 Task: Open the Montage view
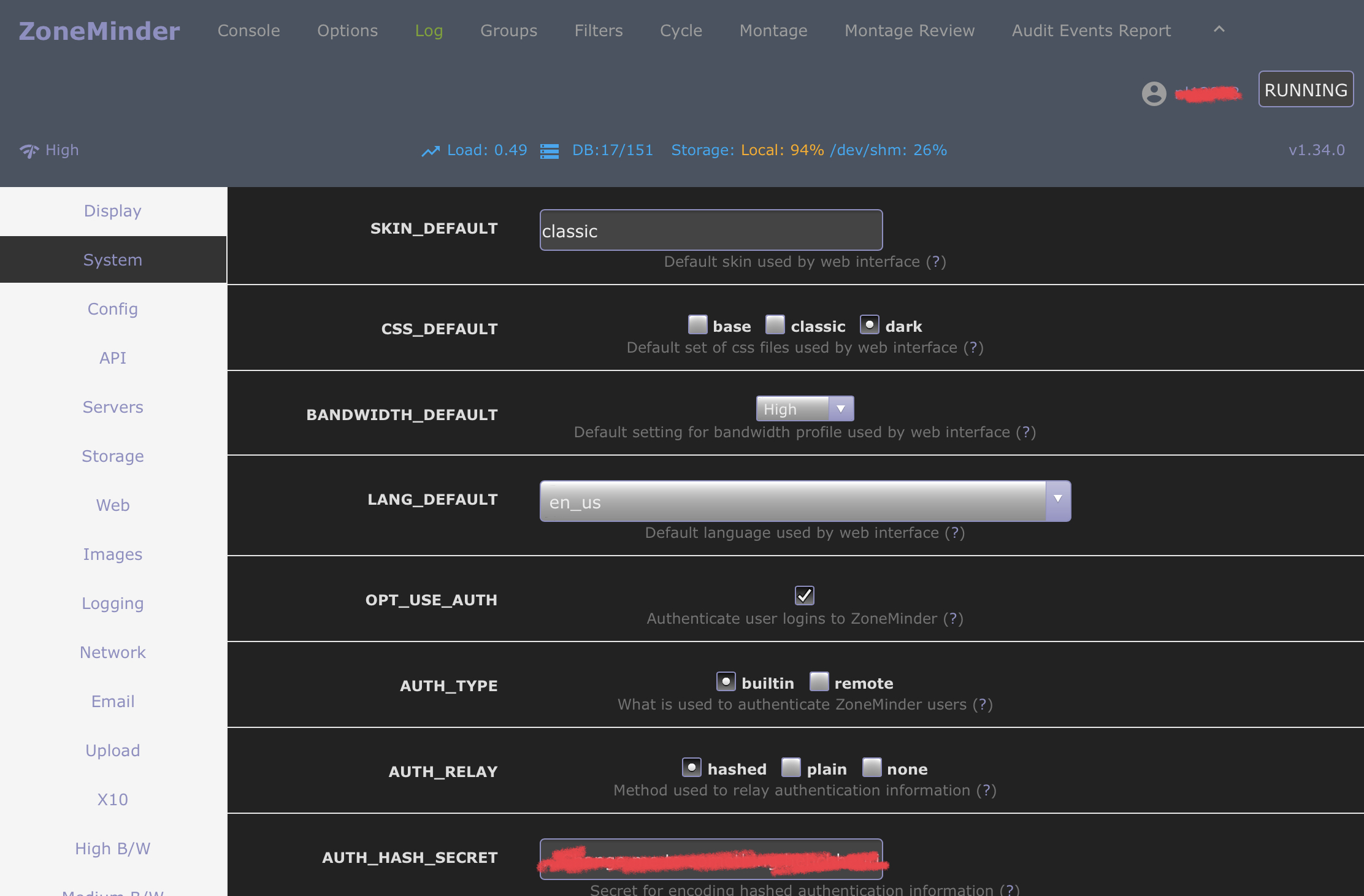[x=773, y=31]
